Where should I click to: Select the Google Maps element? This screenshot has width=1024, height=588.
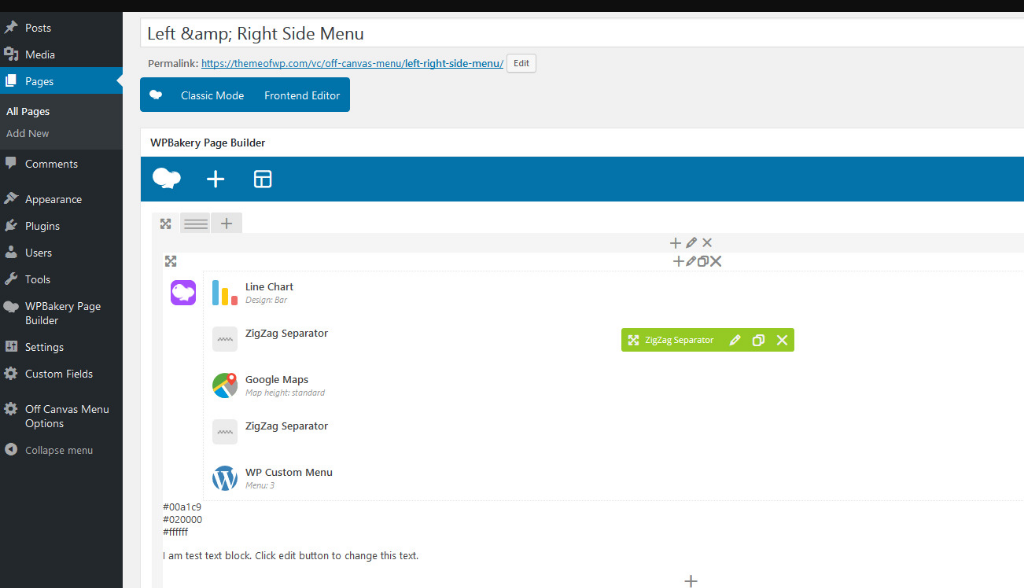(276, 380)
